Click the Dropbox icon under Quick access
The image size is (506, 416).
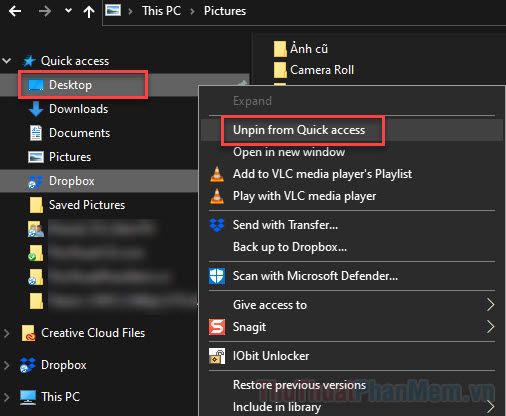35,182
